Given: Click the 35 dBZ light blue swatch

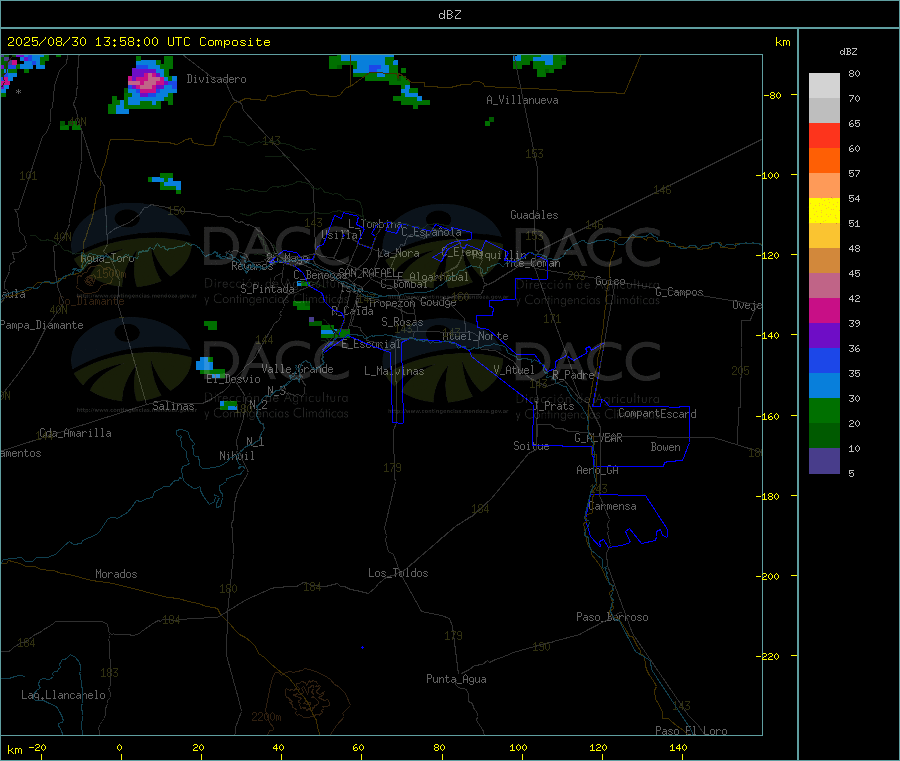Looking at the screenshot, I should coord(824,385).
